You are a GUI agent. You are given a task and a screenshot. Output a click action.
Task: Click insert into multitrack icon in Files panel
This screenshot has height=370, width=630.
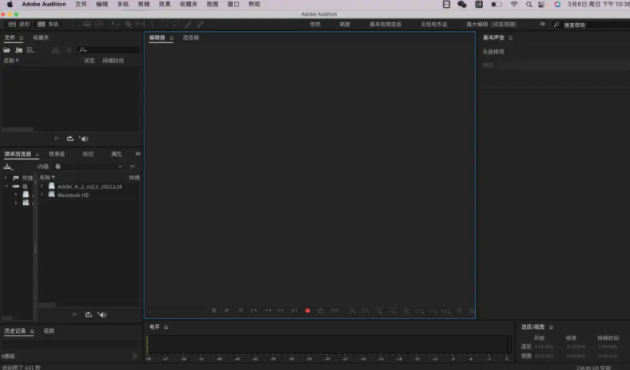(x=56, y=50)
